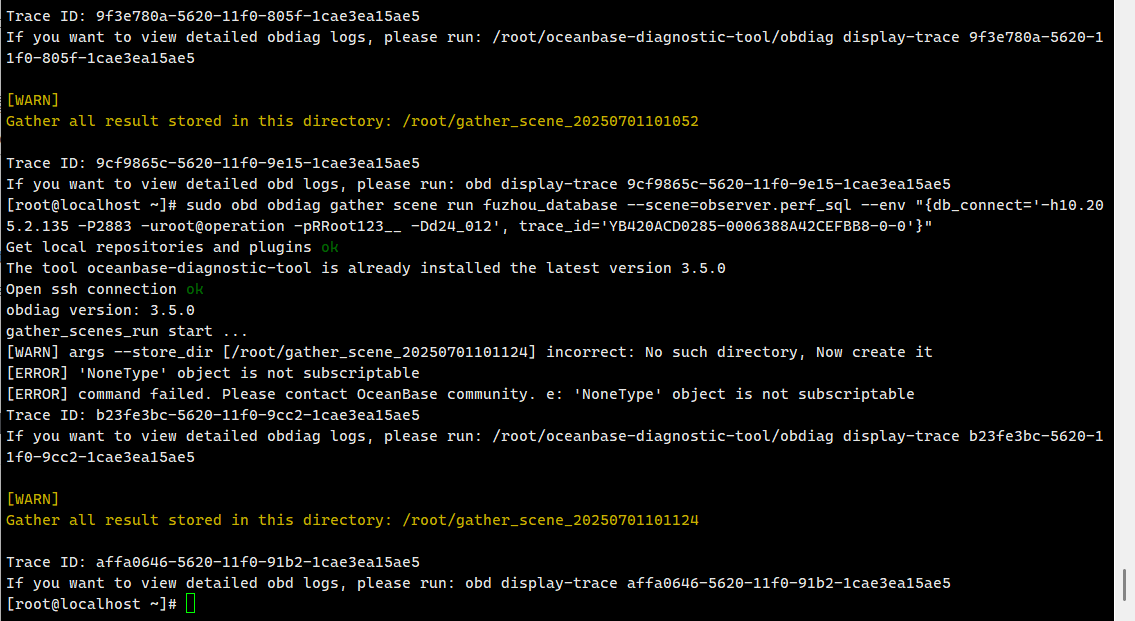
Task: Click the Trace ID affa0646-5620 line
Action: point(213,562)
